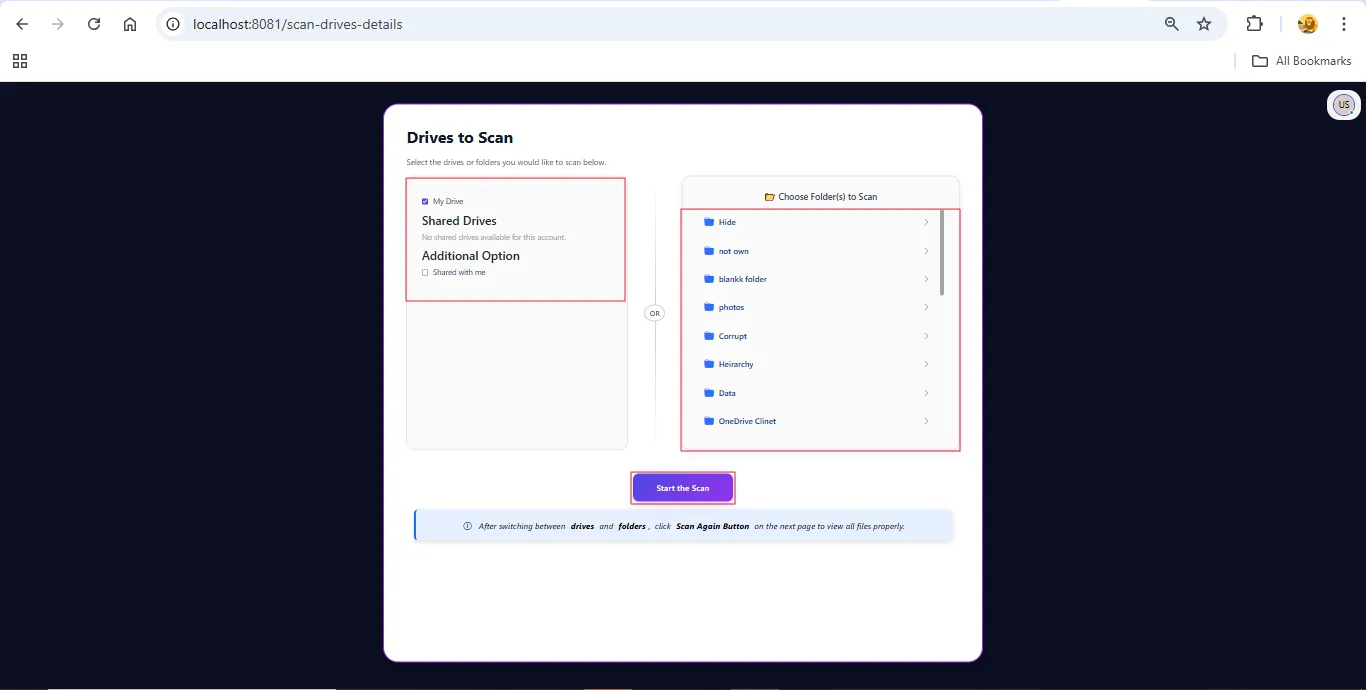The height and width of the screenshot is (690, 1366).
Task: Reload the page using the refresh icon
Action: coord(94,24)
